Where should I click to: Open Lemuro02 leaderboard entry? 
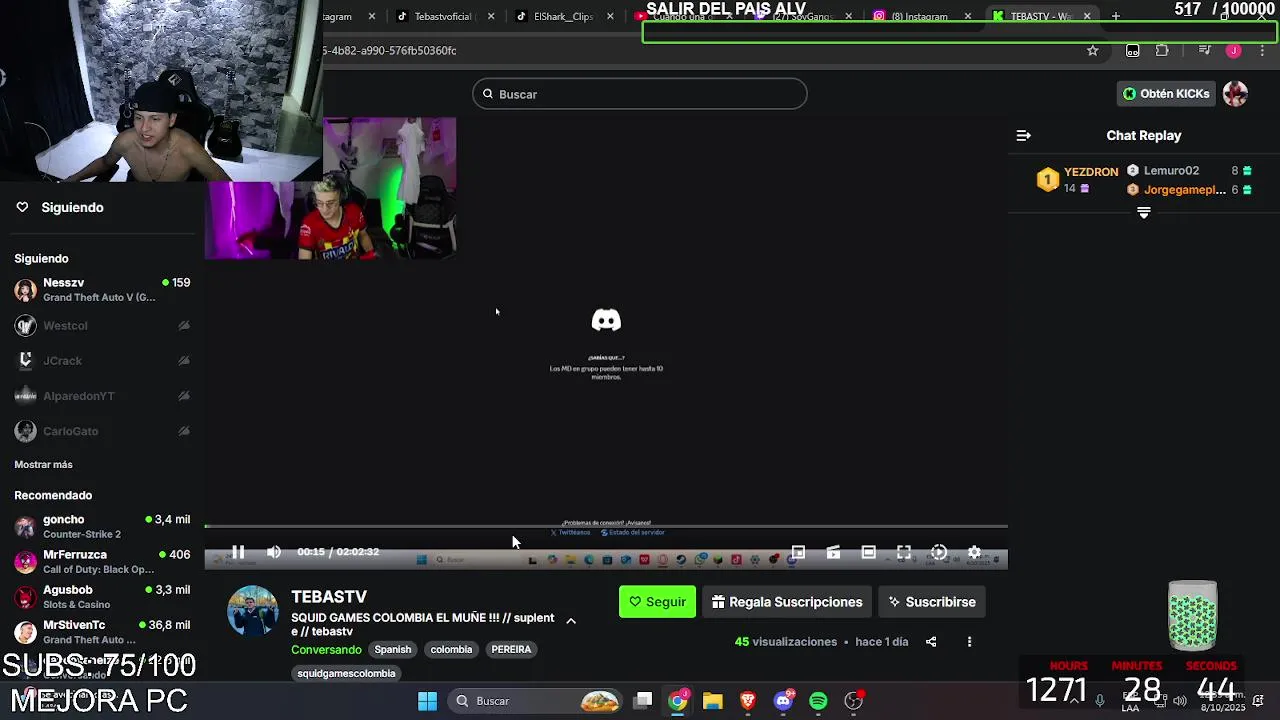(1190, 171)
